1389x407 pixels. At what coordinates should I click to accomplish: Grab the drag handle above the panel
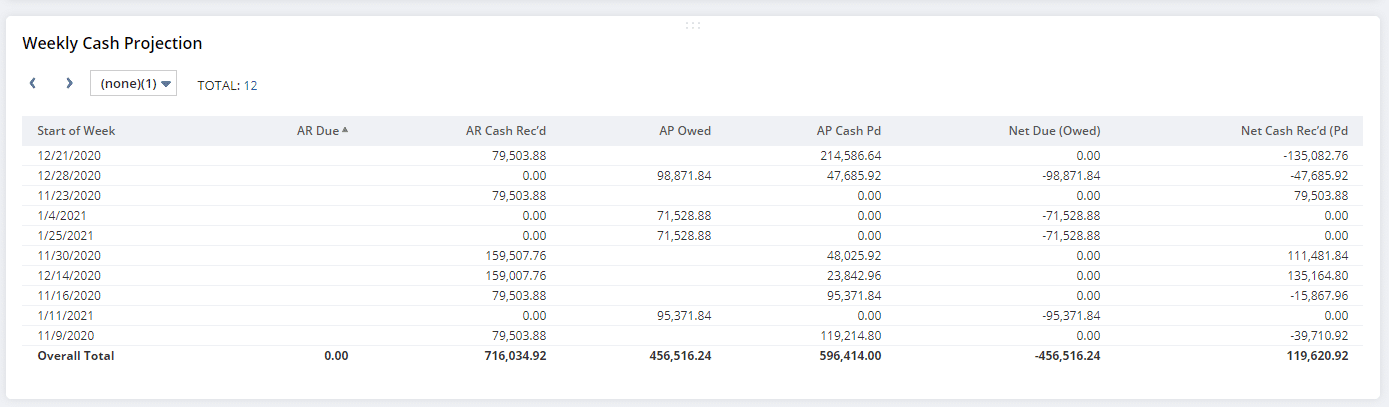tap(693, 25)
